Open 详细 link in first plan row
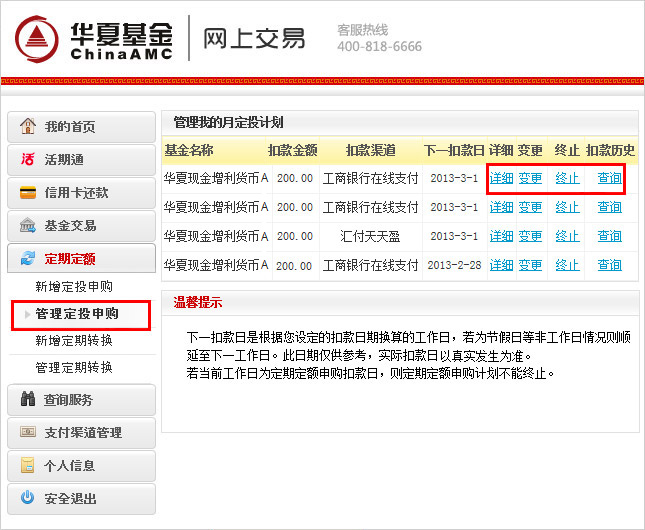The image size is (645, 530). [x=501, y=178]
